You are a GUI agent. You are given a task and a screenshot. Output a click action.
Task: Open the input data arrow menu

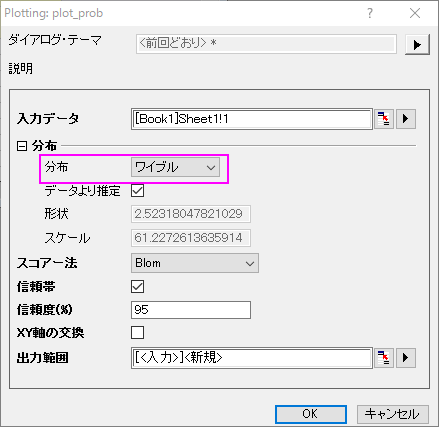pyautogui.click(x=405, y=119)
